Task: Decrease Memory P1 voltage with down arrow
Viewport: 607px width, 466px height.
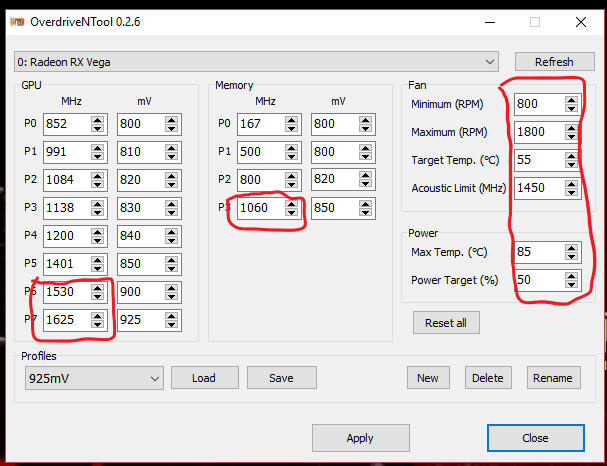Action: coord(365,157)
